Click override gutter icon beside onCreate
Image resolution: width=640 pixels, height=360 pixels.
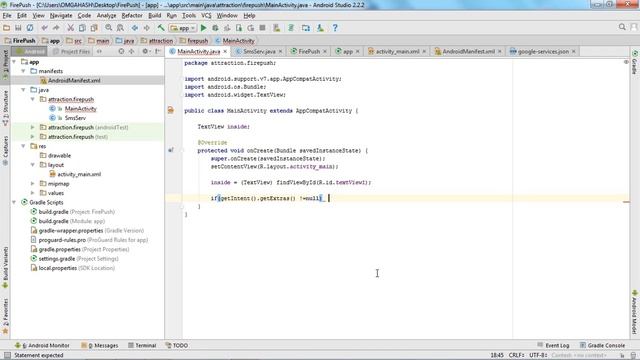[171, 150]
